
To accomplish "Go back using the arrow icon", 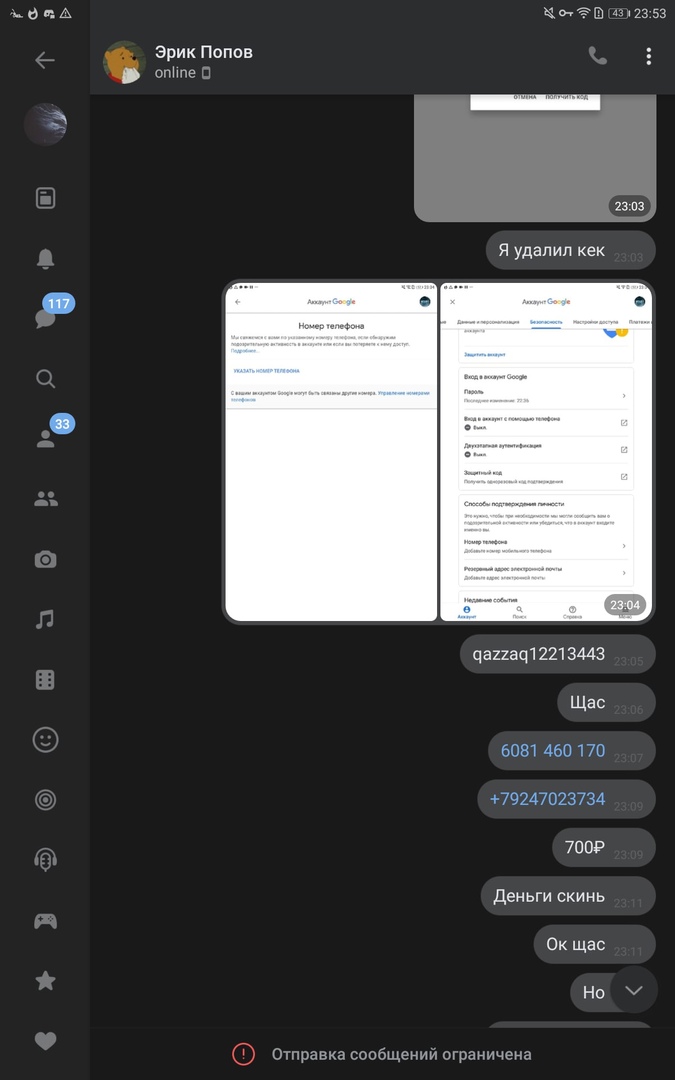I will [x=45, y=61].
